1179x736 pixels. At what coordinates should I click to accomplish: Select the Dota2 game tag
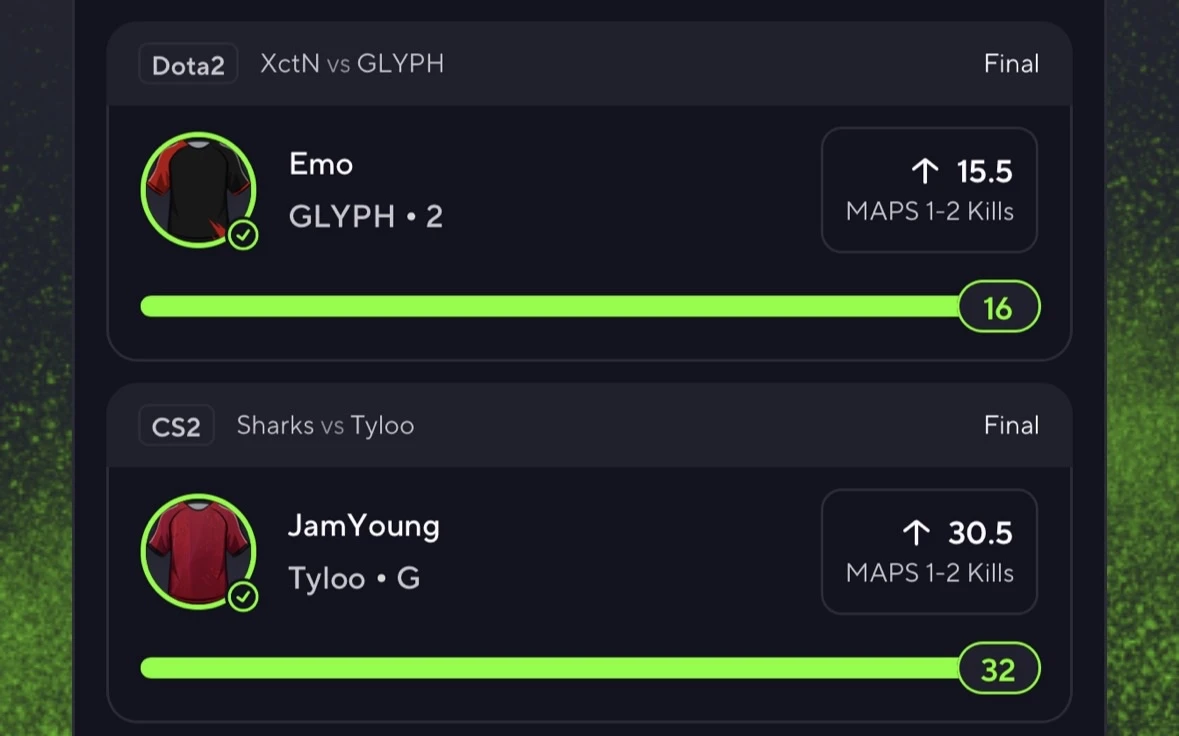(x=188, y=65)
